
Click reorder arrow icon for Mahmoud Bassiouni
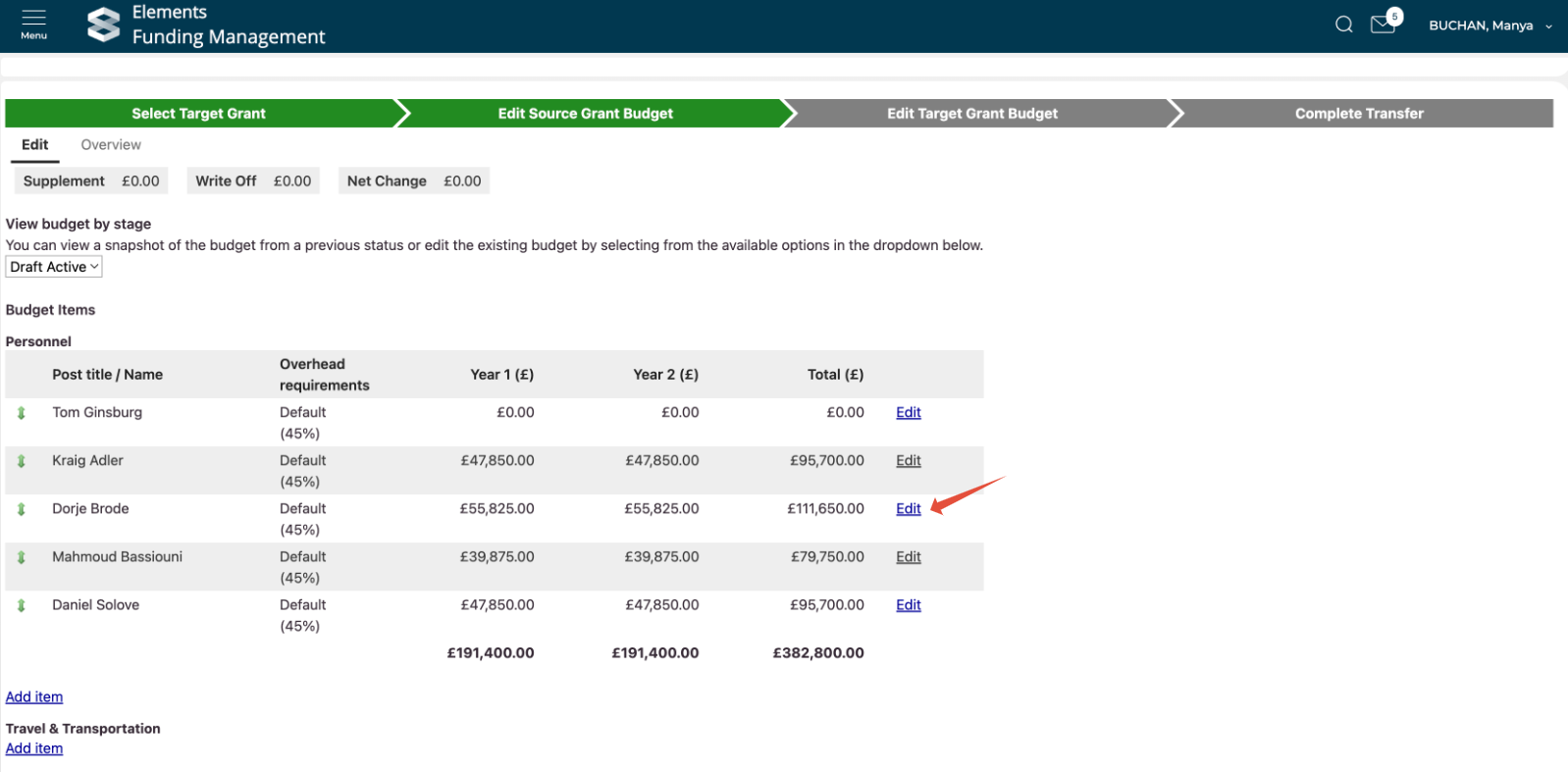(x=22, y=557)
